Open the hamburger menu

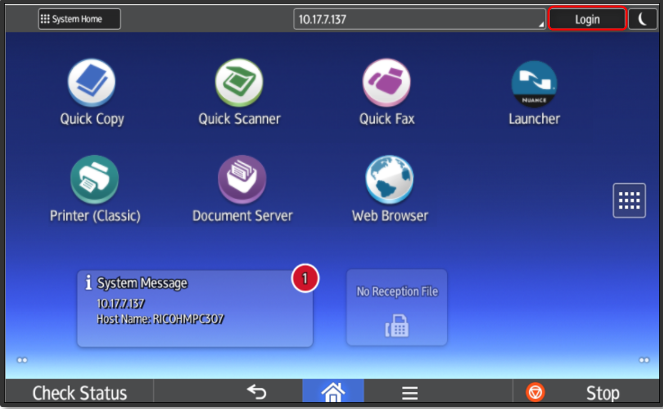tap(409, 392)
